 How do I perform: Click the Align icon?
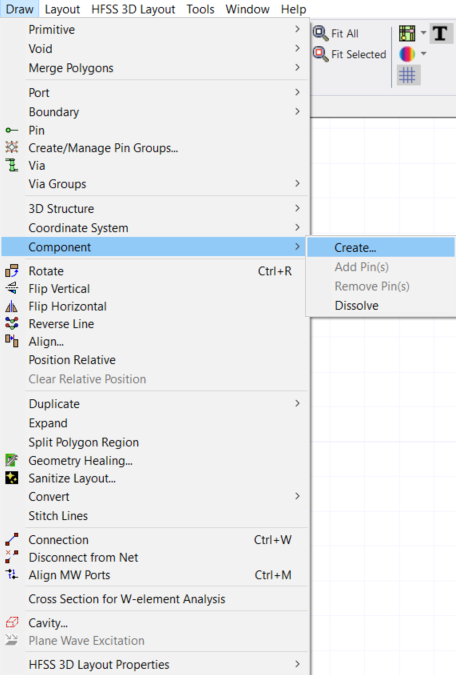click(12, 341)
